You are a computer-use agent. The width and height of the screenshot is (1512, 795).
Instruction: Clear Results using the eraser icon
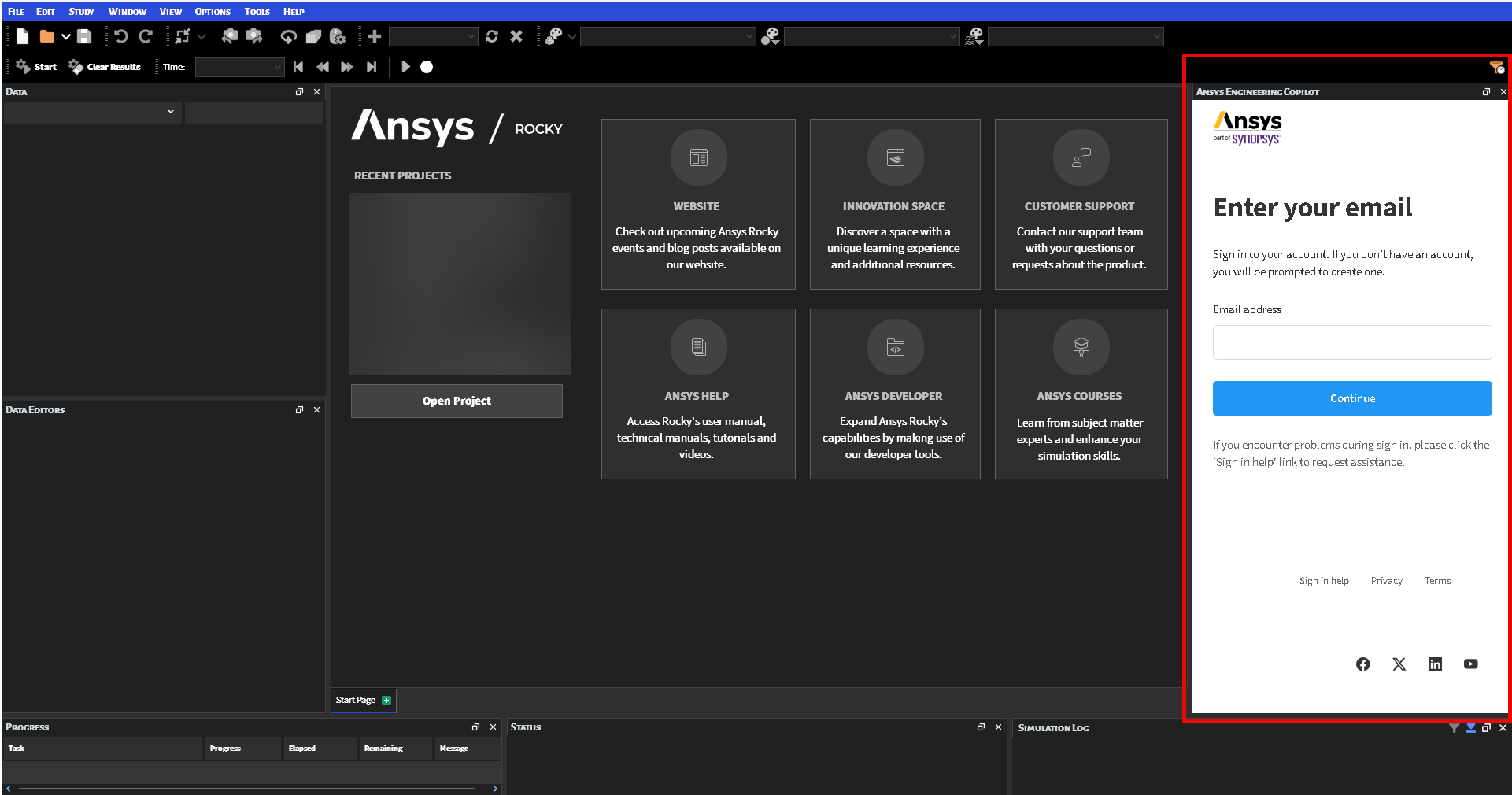(76, 67)
